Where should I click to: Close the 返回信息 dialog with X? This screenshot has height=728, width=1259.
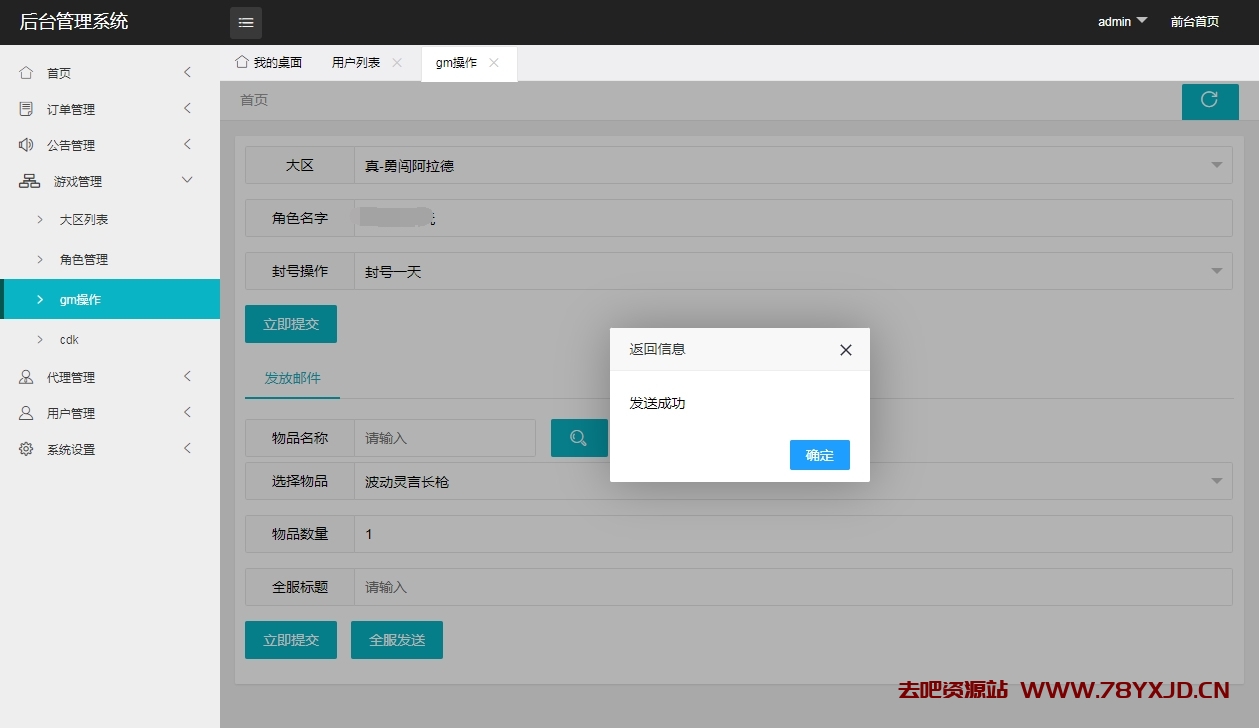click(846, 350)
